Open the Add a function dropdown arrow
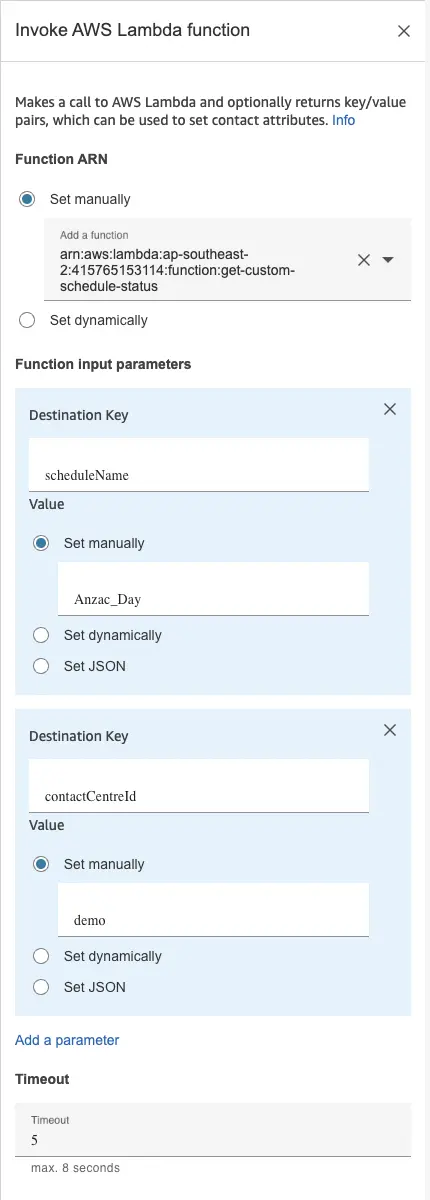 click(389, 260)
